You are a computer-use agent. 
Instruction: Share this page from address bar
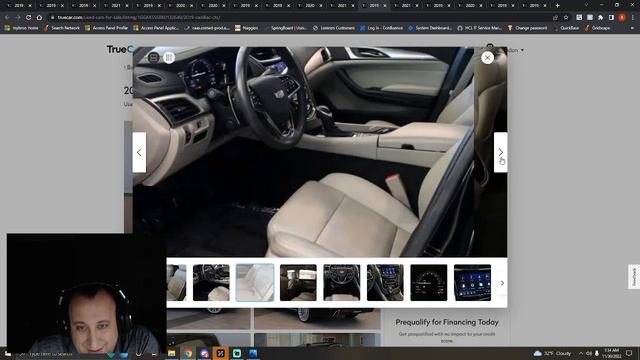tap(555, 18)
